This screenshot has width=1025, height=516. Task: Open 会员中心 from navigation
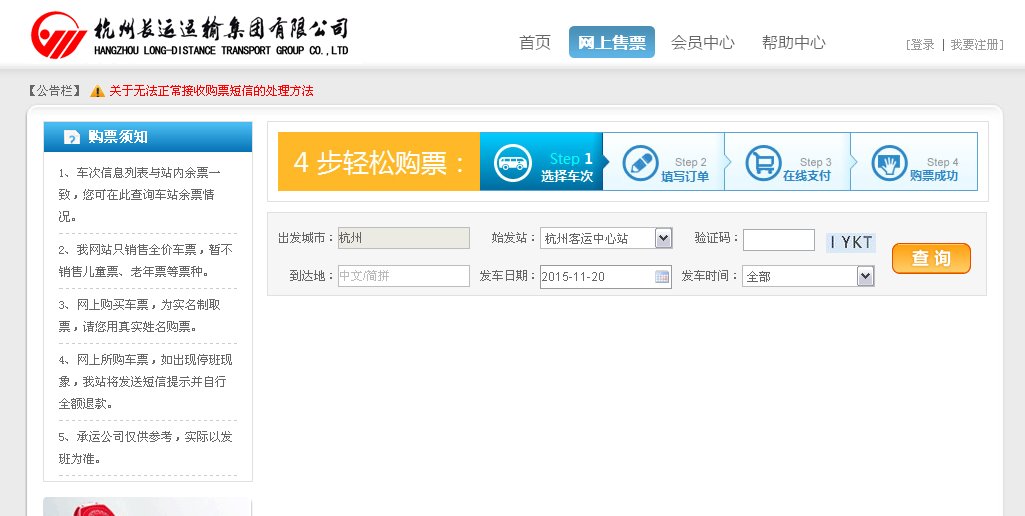point(703,43)
